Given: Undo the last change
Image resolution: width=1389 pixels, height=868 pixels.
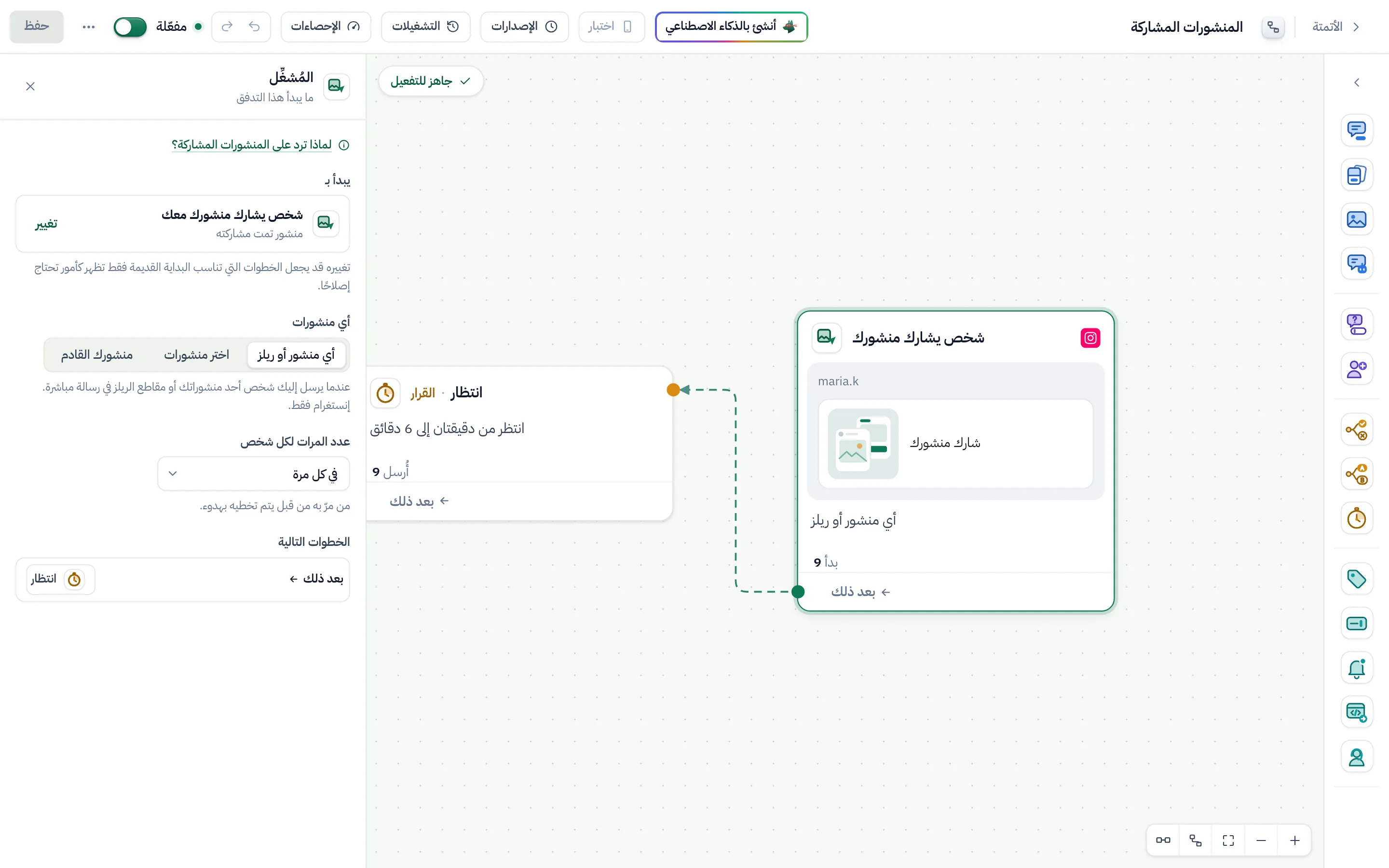Looking at the screenshot, I should 254,27.
